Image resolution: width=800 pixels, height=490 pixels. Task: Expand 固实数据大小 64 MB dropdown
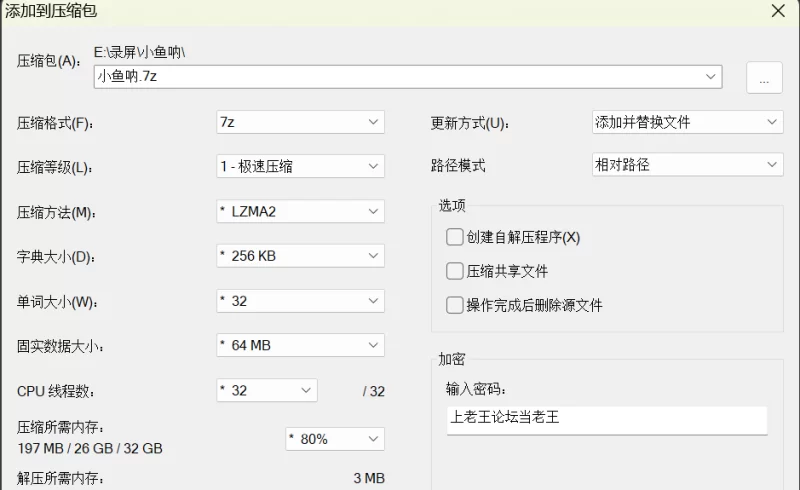tap(300, 345)
